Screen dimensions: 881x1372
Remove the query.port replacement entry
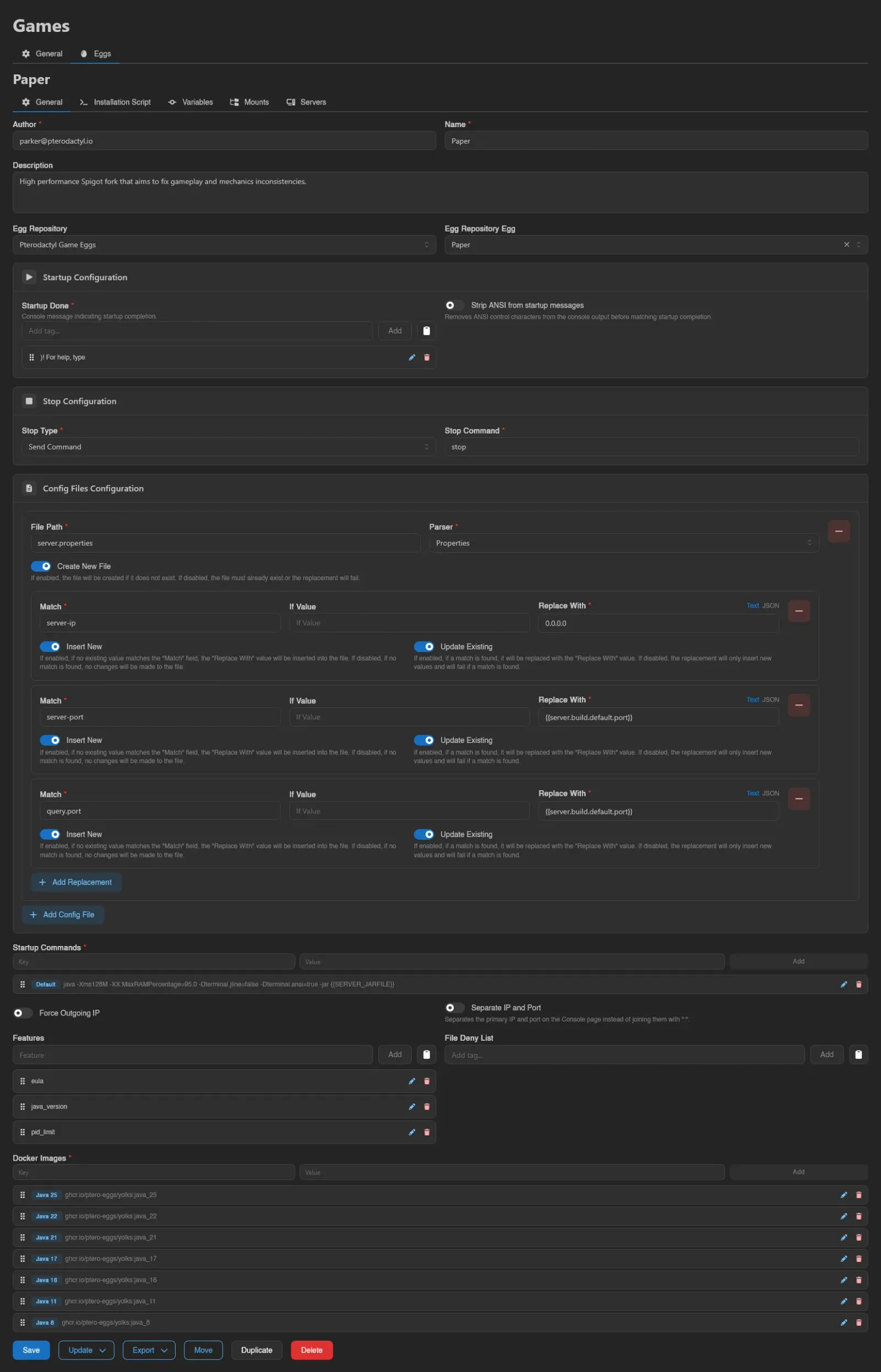click(x=798, y=799)
